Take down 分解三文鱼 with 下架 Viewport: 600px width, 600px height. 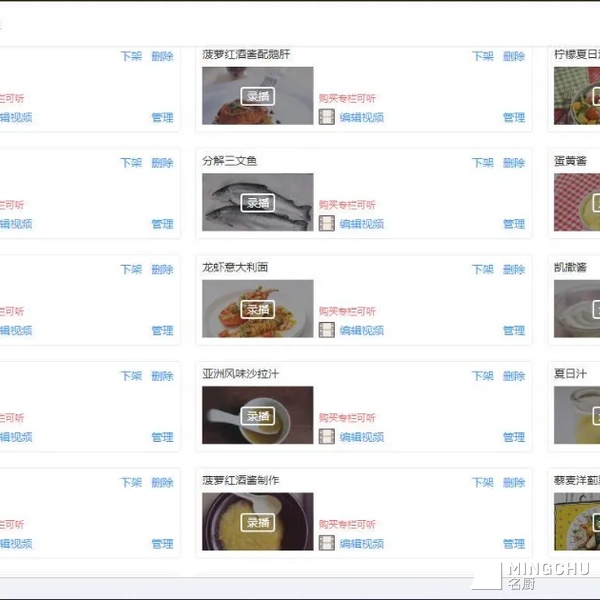pyautogui.click(x=483, y=163)
